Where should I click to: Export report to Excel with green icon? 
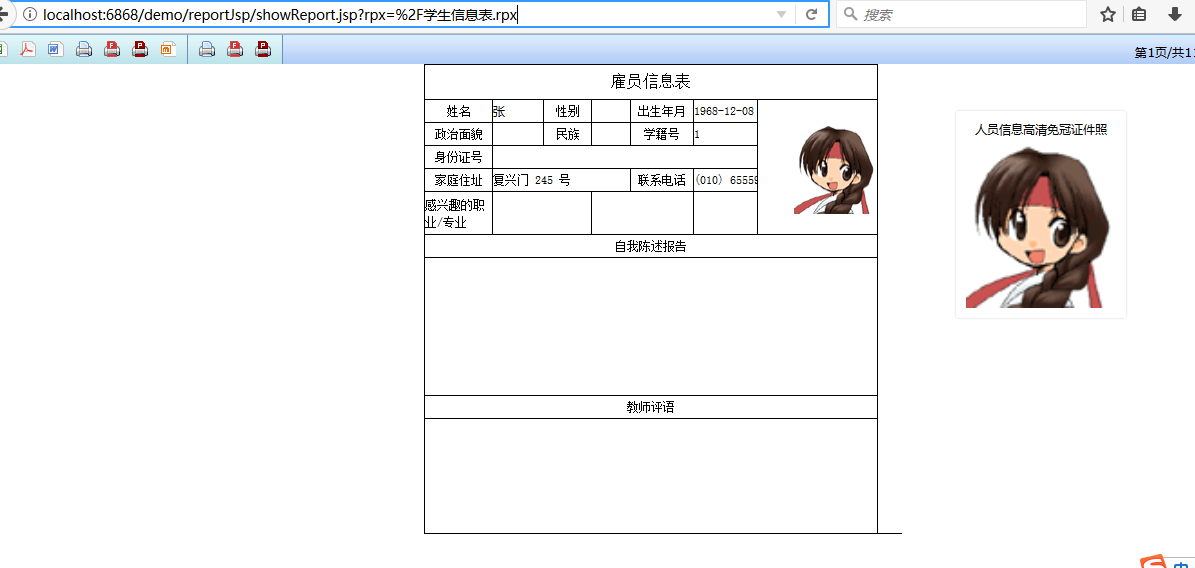tap(2, 50)
